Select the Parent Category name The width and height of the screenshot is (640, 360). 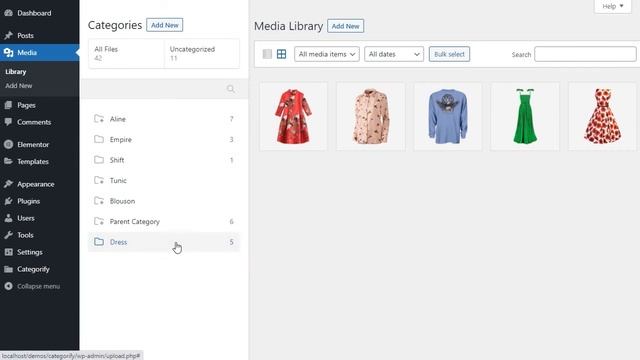pos(135,222)
